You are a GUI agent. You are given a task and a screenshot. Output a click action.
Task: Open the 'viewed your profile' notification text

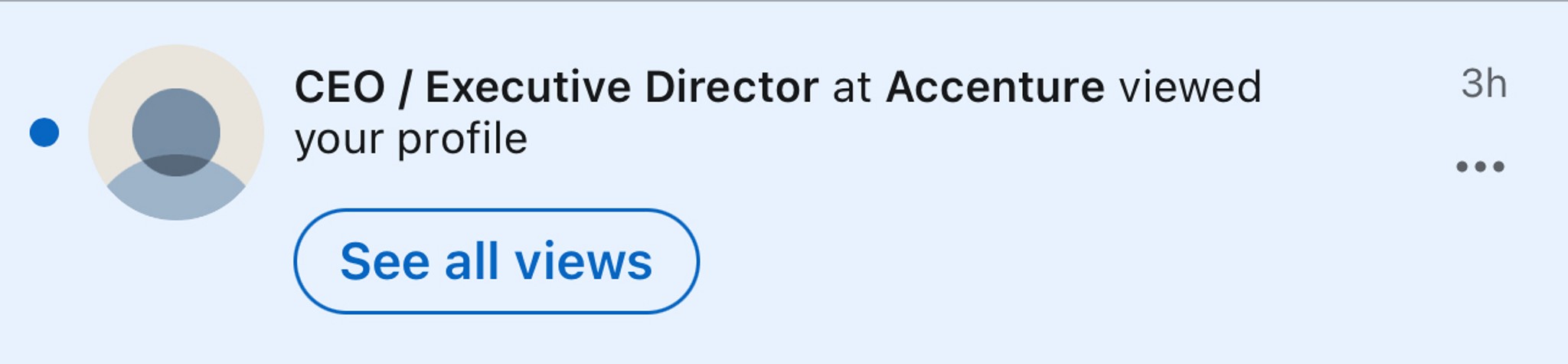click(x=778, y=113)
